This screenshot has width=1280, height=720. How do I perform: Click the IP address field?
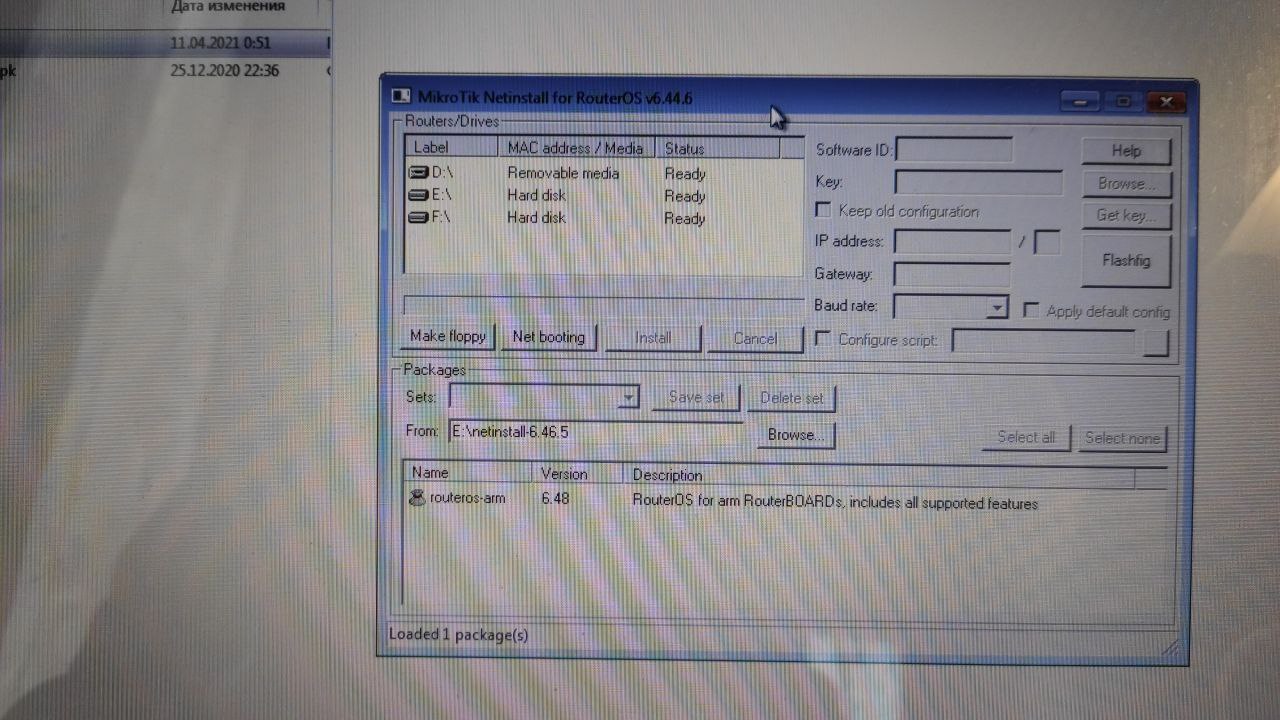pyautogui.click(x=952, y=242)
